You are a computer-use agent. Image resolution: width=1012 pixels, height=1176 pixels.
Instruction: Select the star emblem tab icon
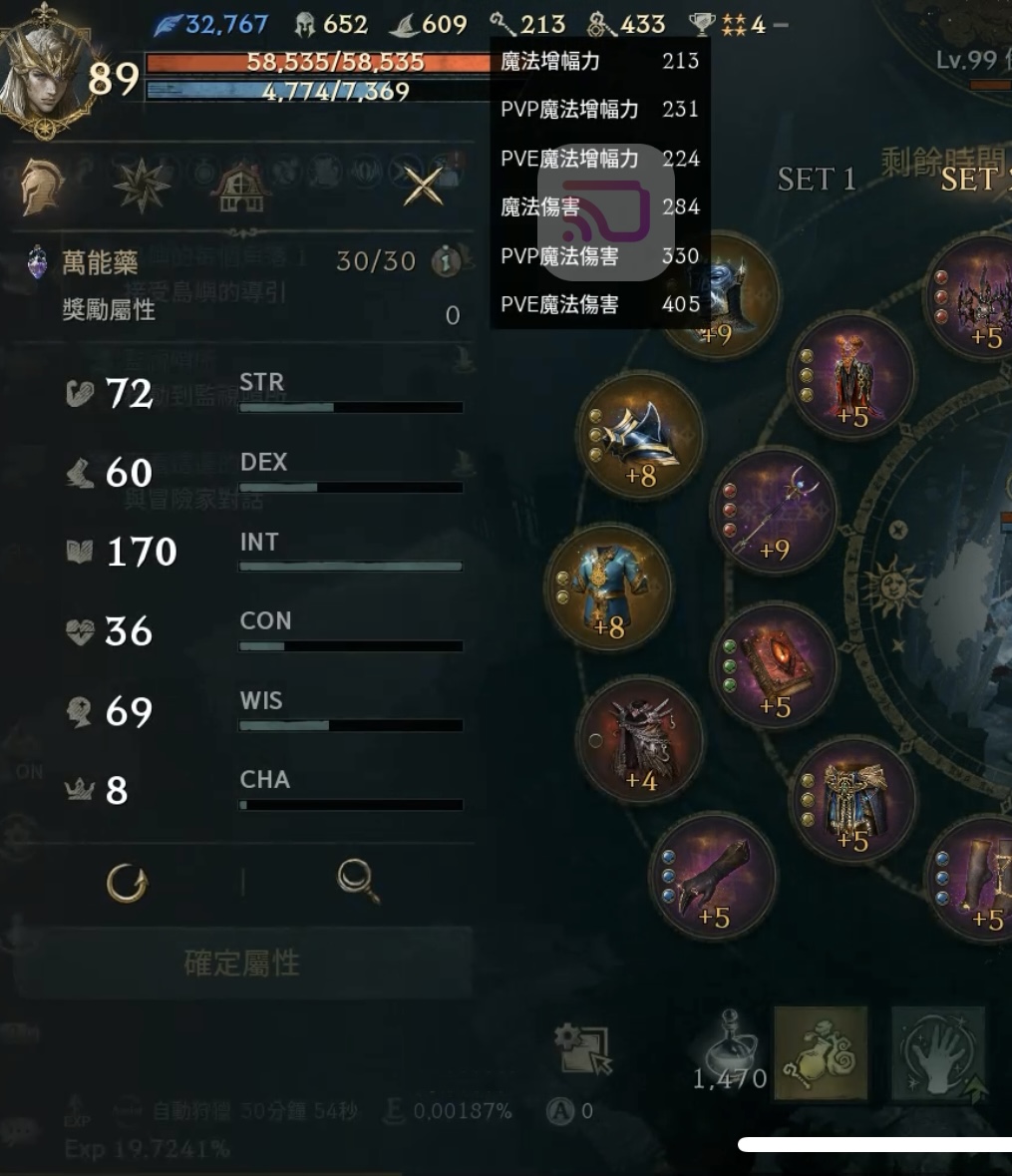pos(141,186)
